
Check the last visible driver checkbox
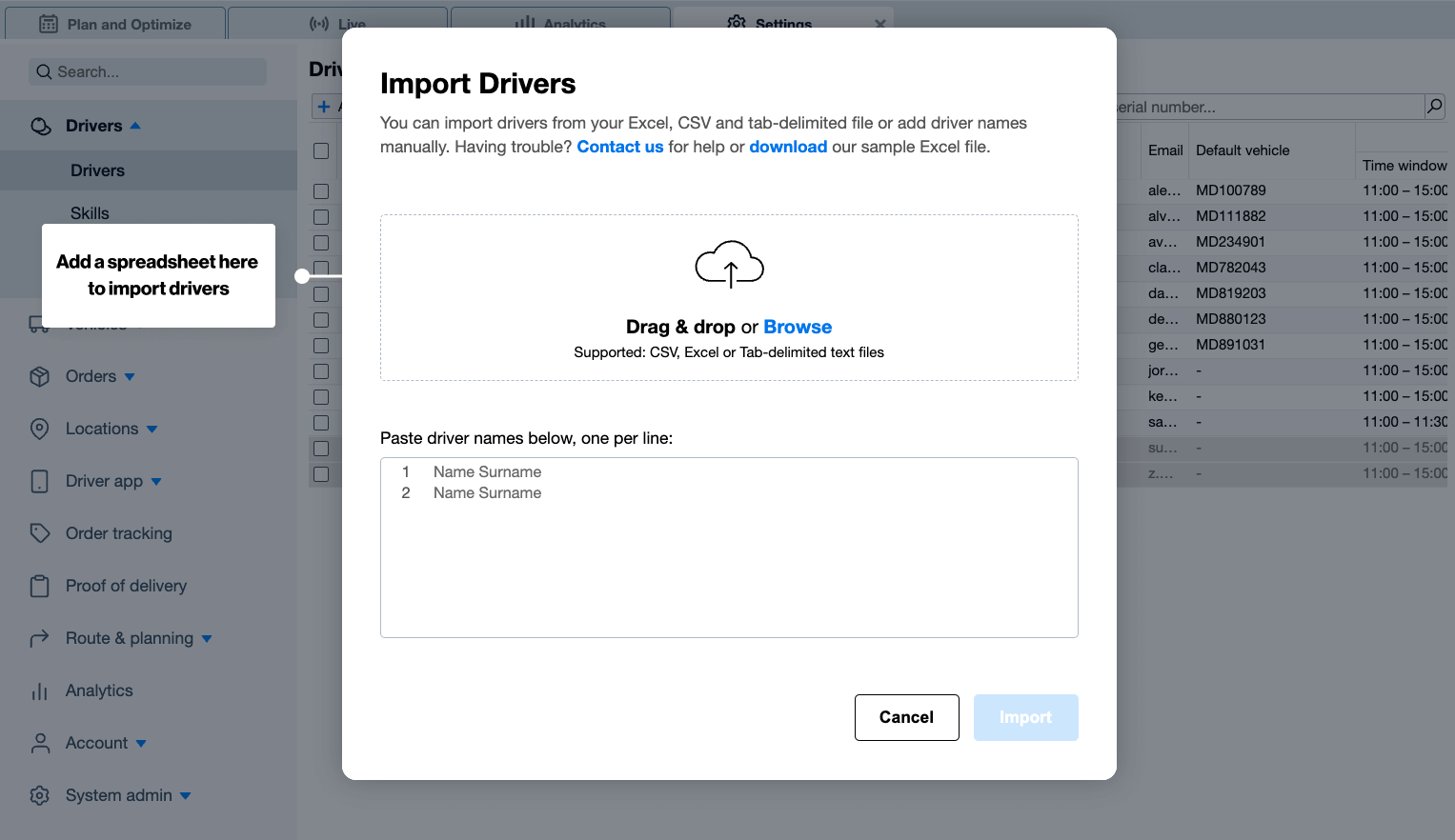coord(321,473)
